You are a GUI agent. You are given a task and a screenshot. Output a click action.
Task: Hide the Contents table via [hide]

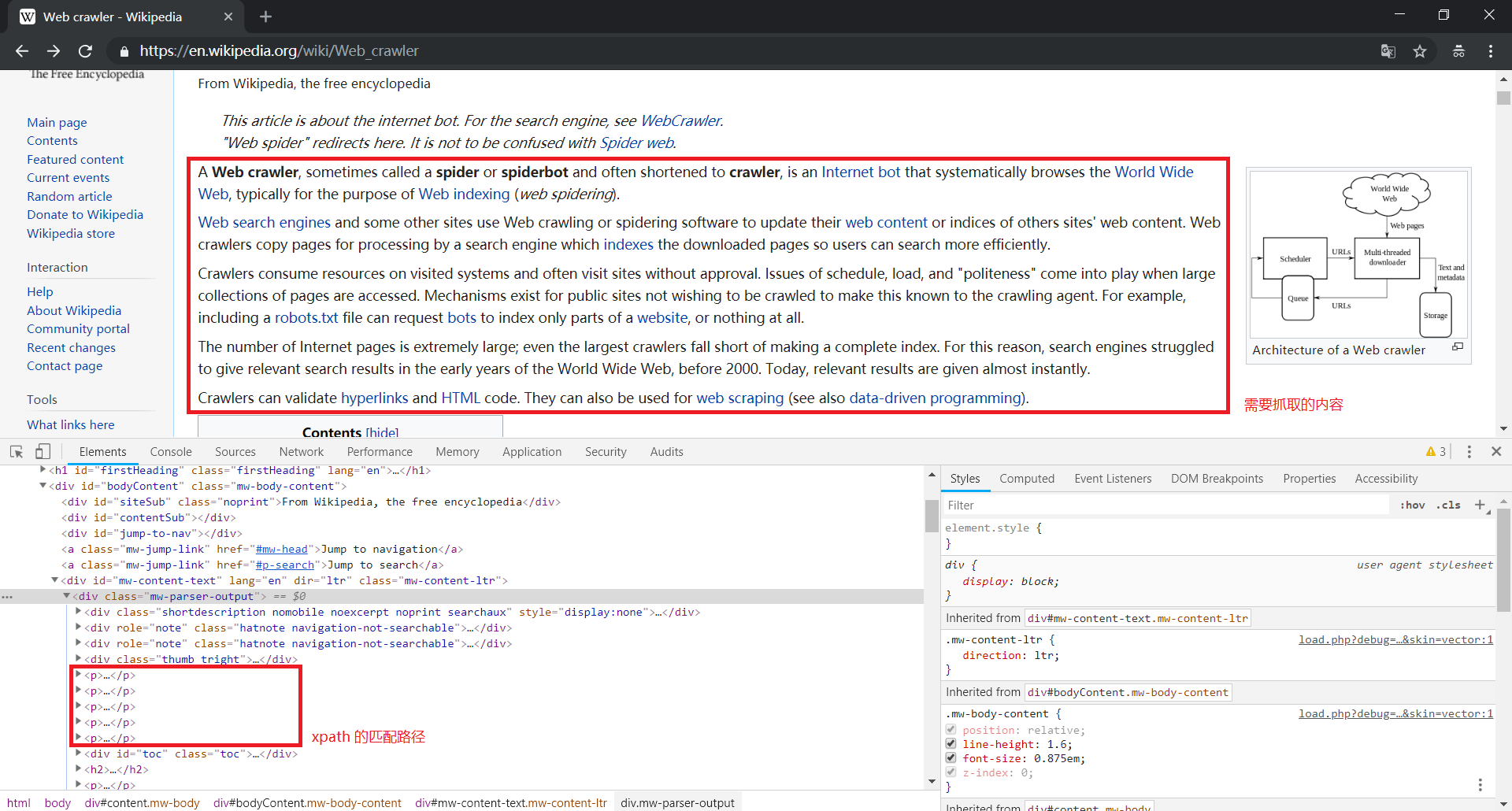(x=382, y=432)
